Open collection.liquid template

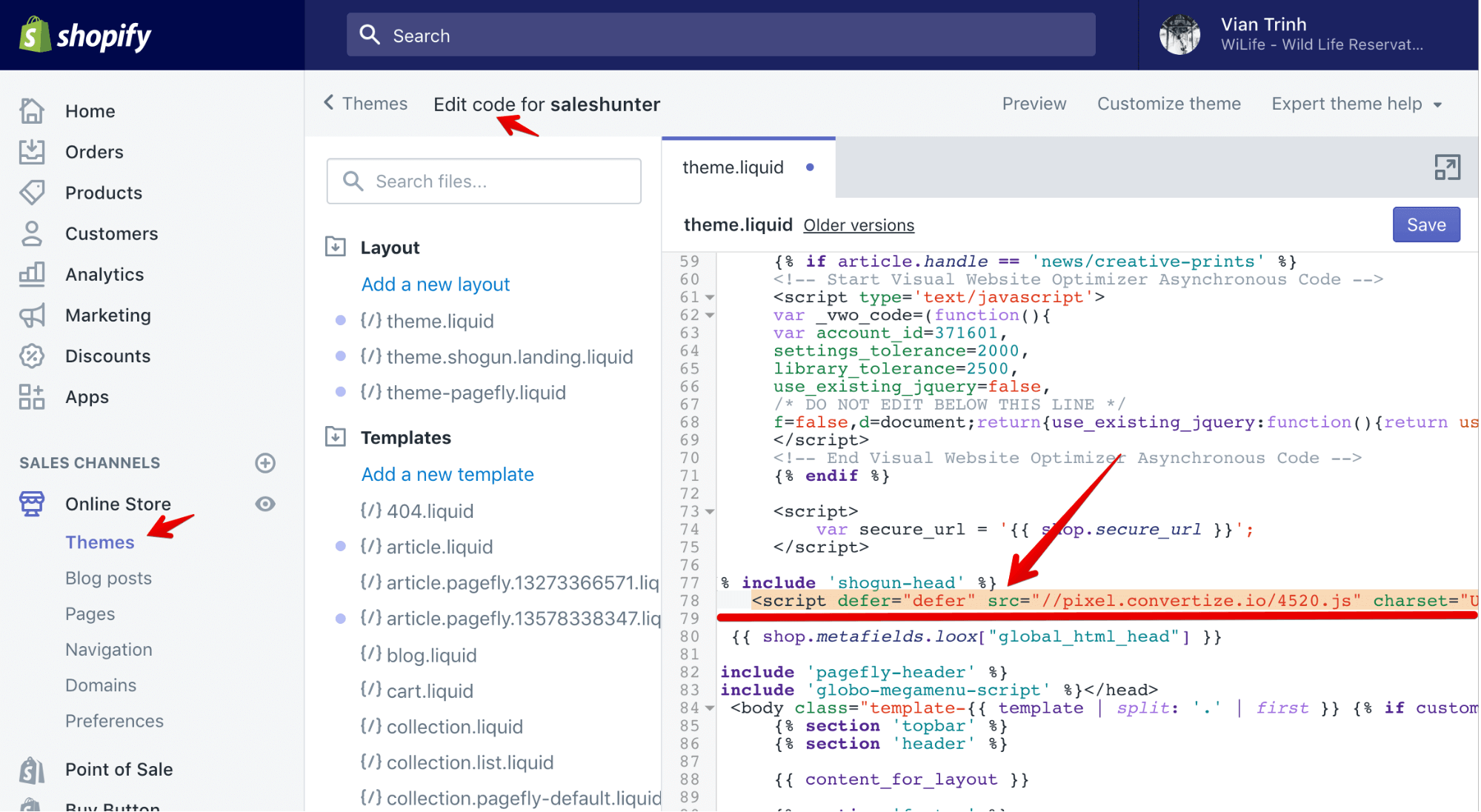click(x=441, y=727)
